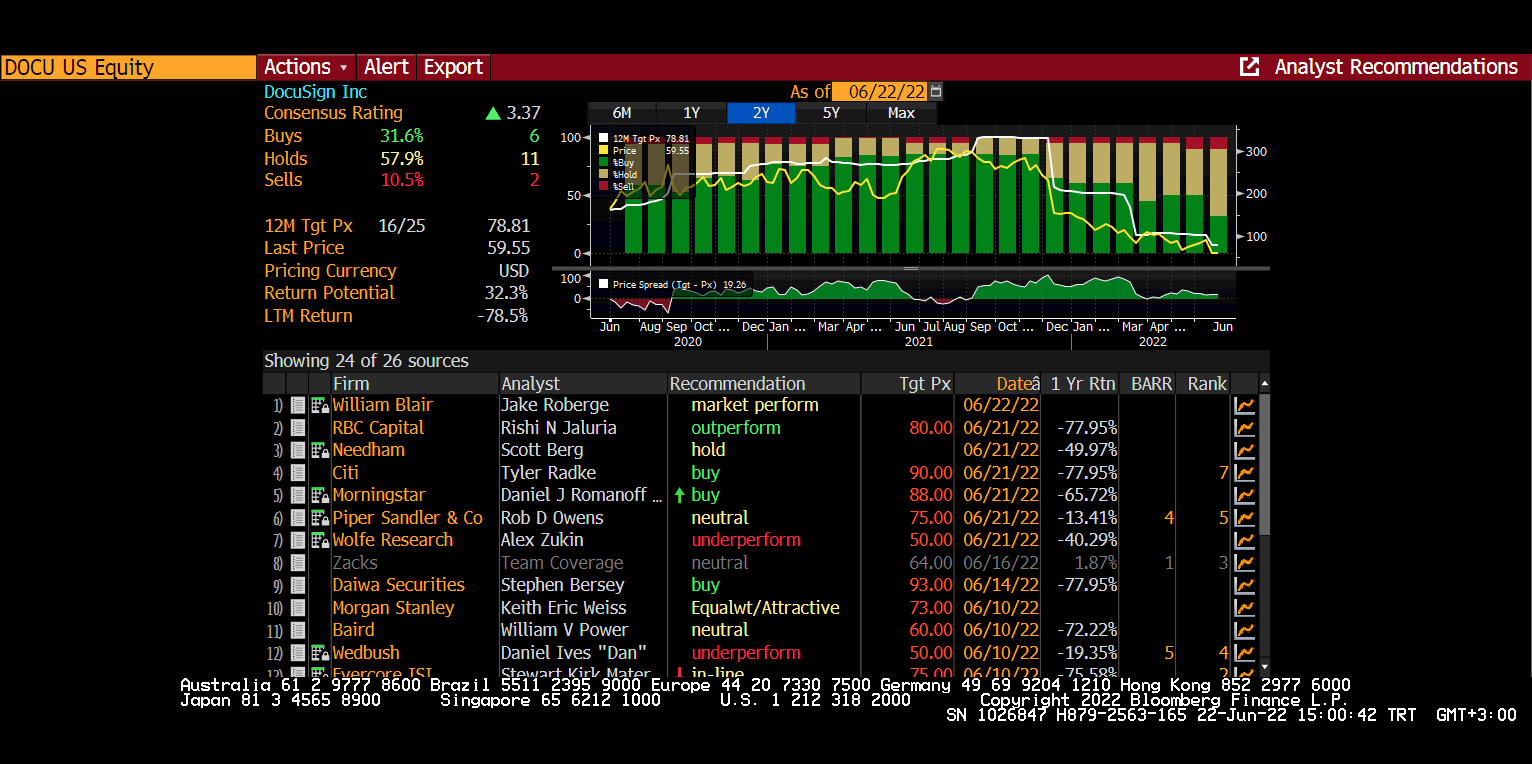This screenshot has width=1532, height=764.
Task: Open the Alert menu
Action: (x=386, y=67)
